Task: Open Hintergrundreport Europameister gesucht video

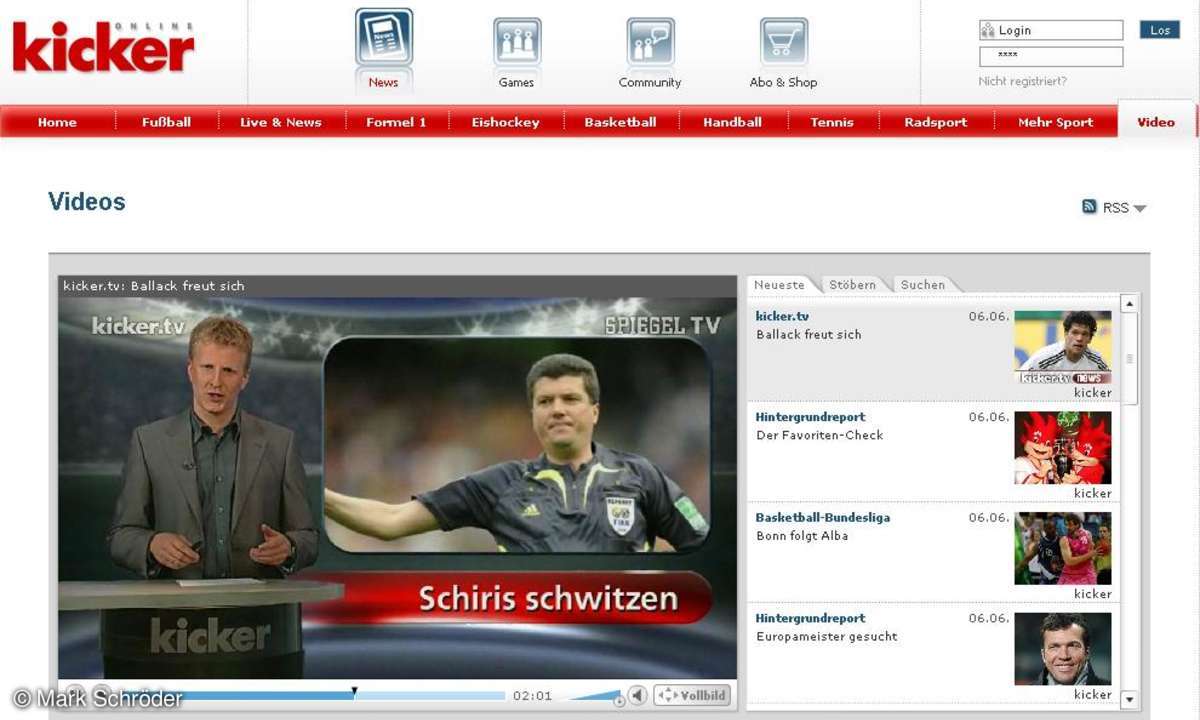Action: coord(932,654)
